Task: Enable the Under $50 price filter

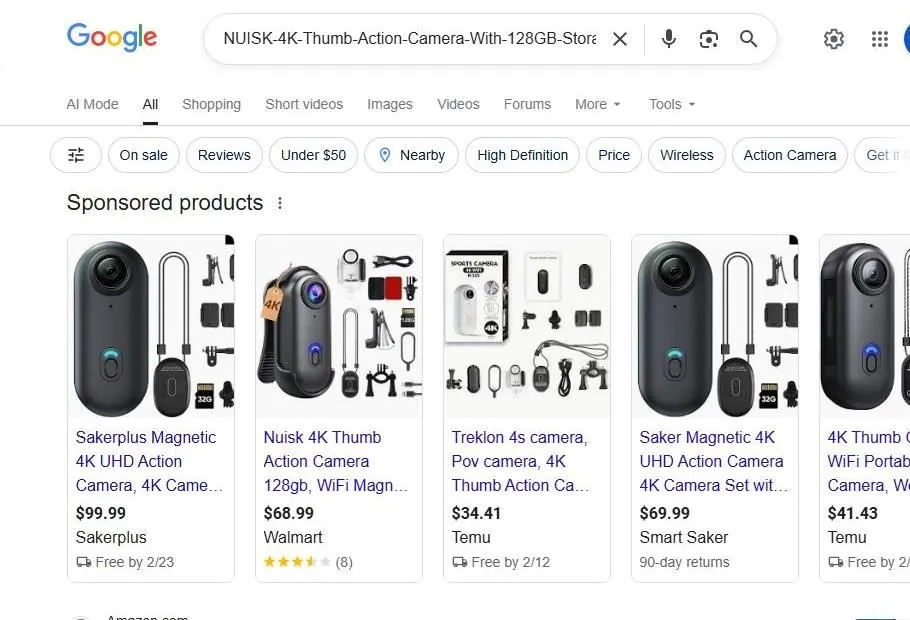Action: (313, 155)
